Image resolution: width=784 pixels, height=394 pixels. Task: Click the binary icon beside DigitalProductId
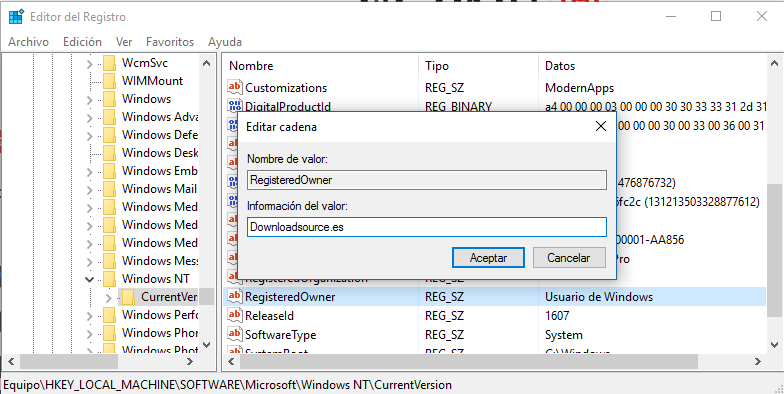point(234,106)
